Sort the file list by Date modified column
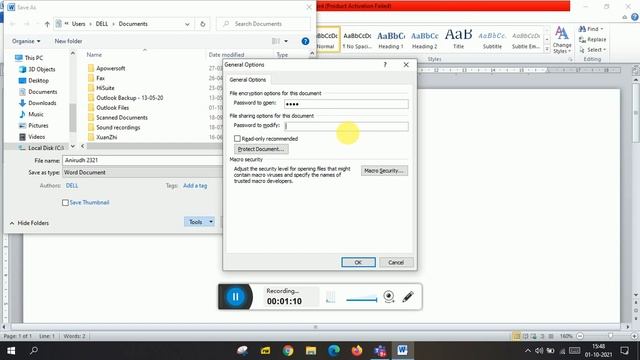Image resolution: width=640 pixels, height=360 pixels. (226, 55)
